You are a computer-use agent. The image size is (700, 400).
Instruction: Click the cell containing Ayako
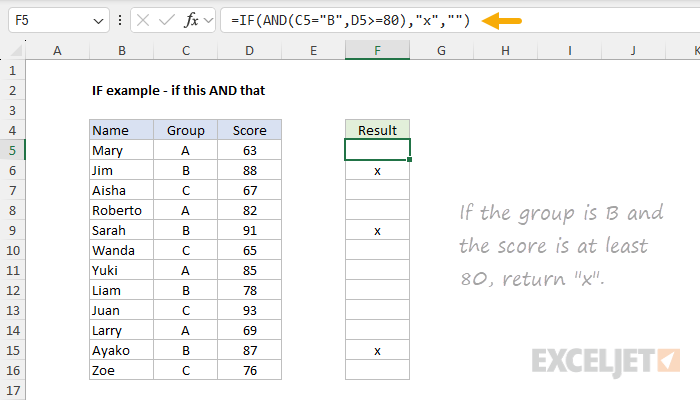(x=121, y=350)
